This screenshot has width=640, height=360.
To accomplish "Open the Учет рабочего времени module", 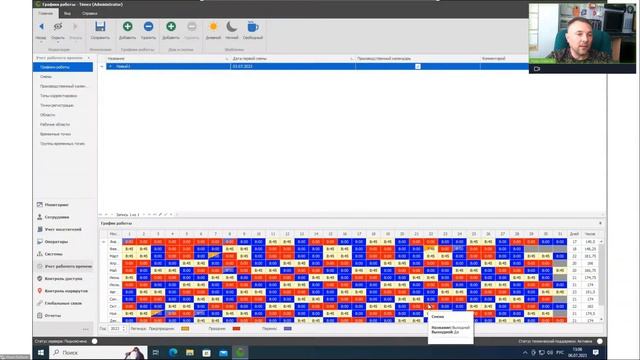I will [64, 266].
